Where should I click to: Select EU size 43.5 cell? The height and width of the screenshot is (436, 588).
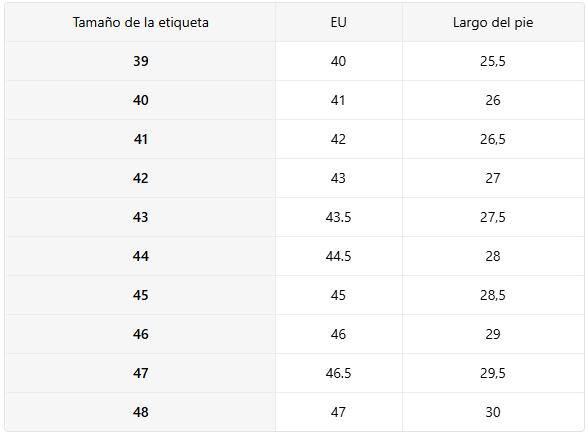point(339,217)
